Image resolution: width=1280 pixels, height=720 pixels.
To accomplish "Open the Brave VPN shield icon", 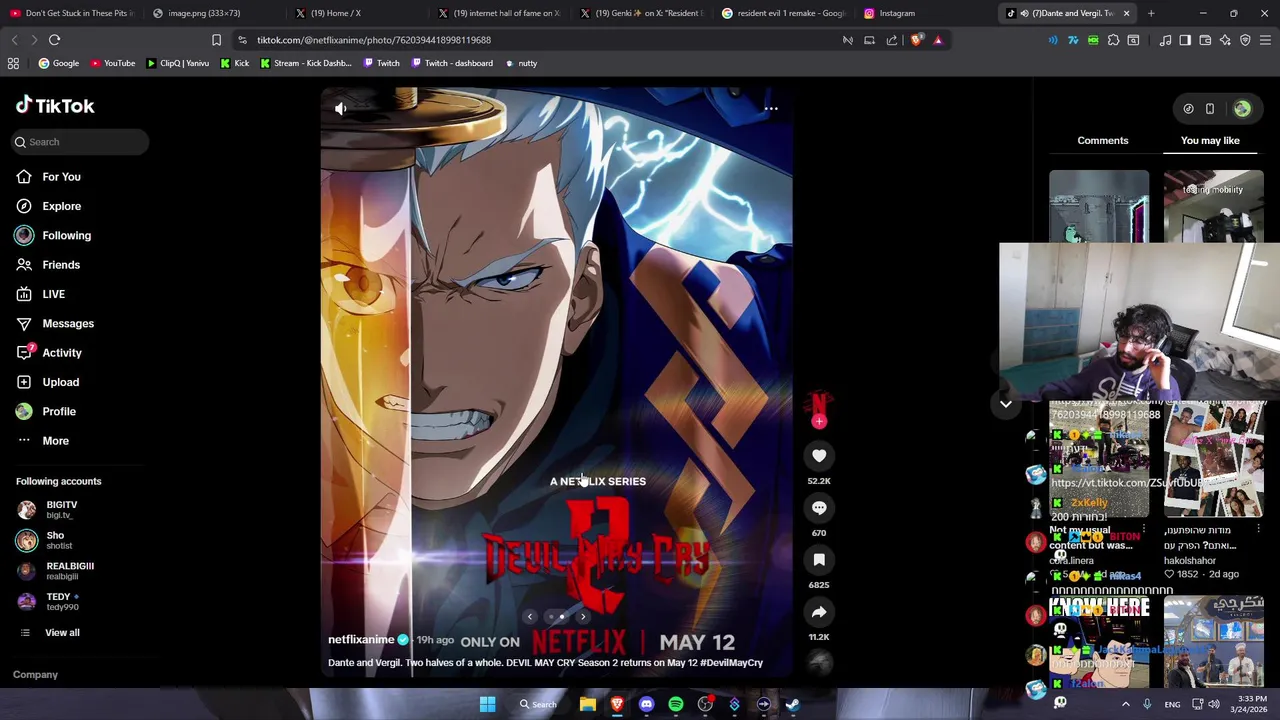I will [x=1245, y=40].
